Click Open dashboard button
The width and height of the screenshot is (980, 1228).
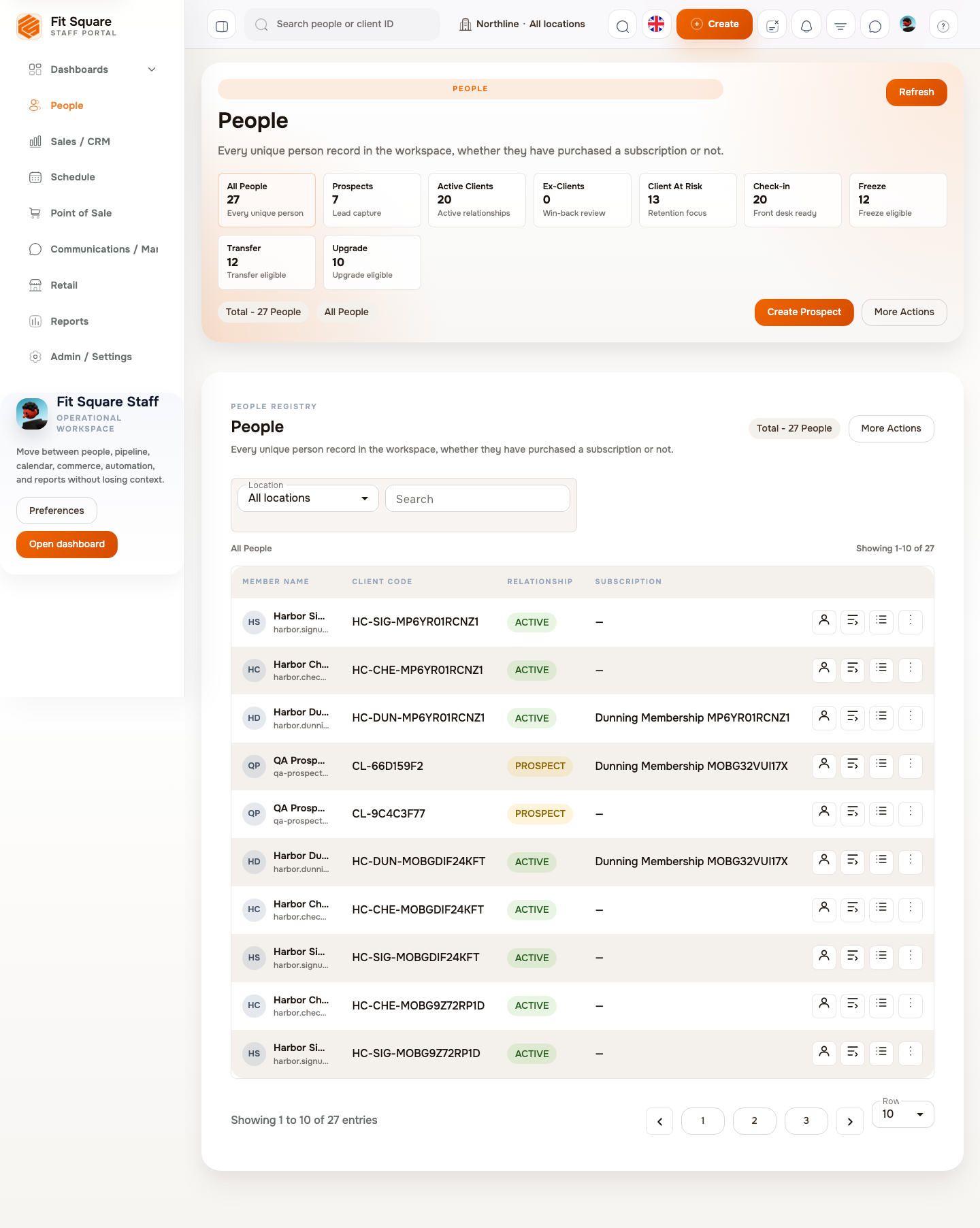[x=67, y=545]
